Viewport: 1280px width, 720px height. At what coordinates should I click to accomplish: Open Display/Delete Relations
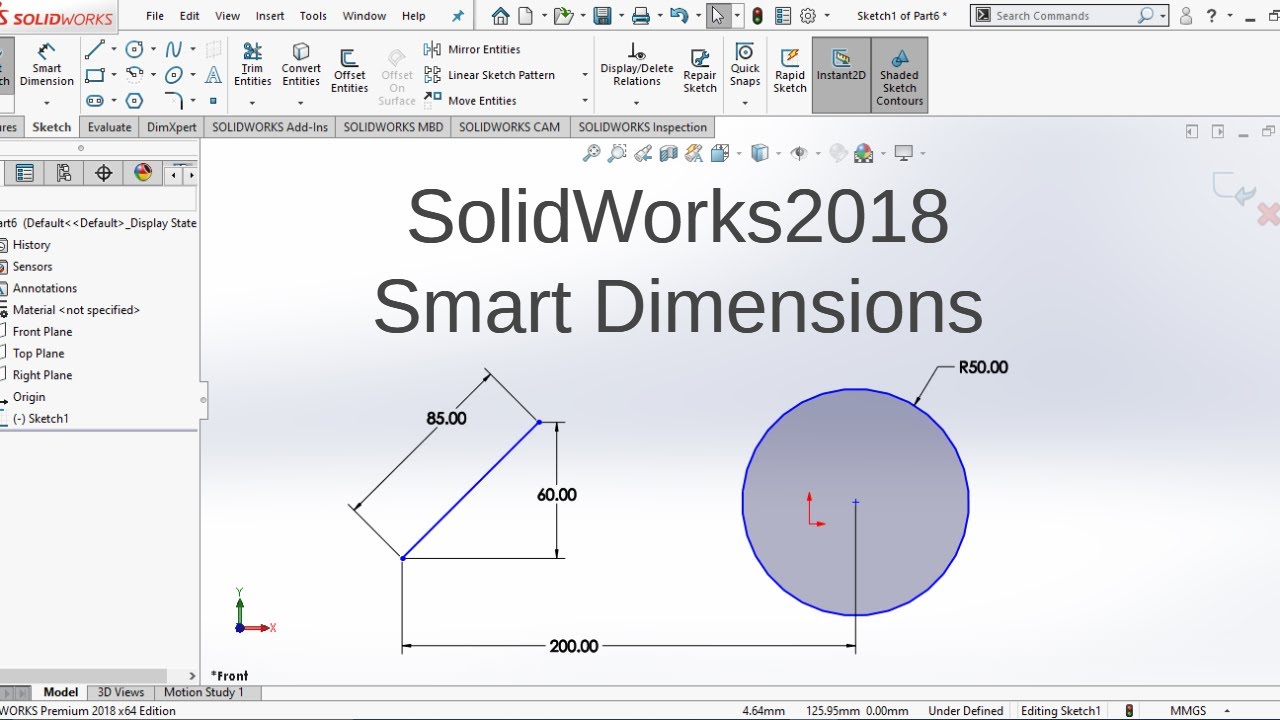click(637, 65)
